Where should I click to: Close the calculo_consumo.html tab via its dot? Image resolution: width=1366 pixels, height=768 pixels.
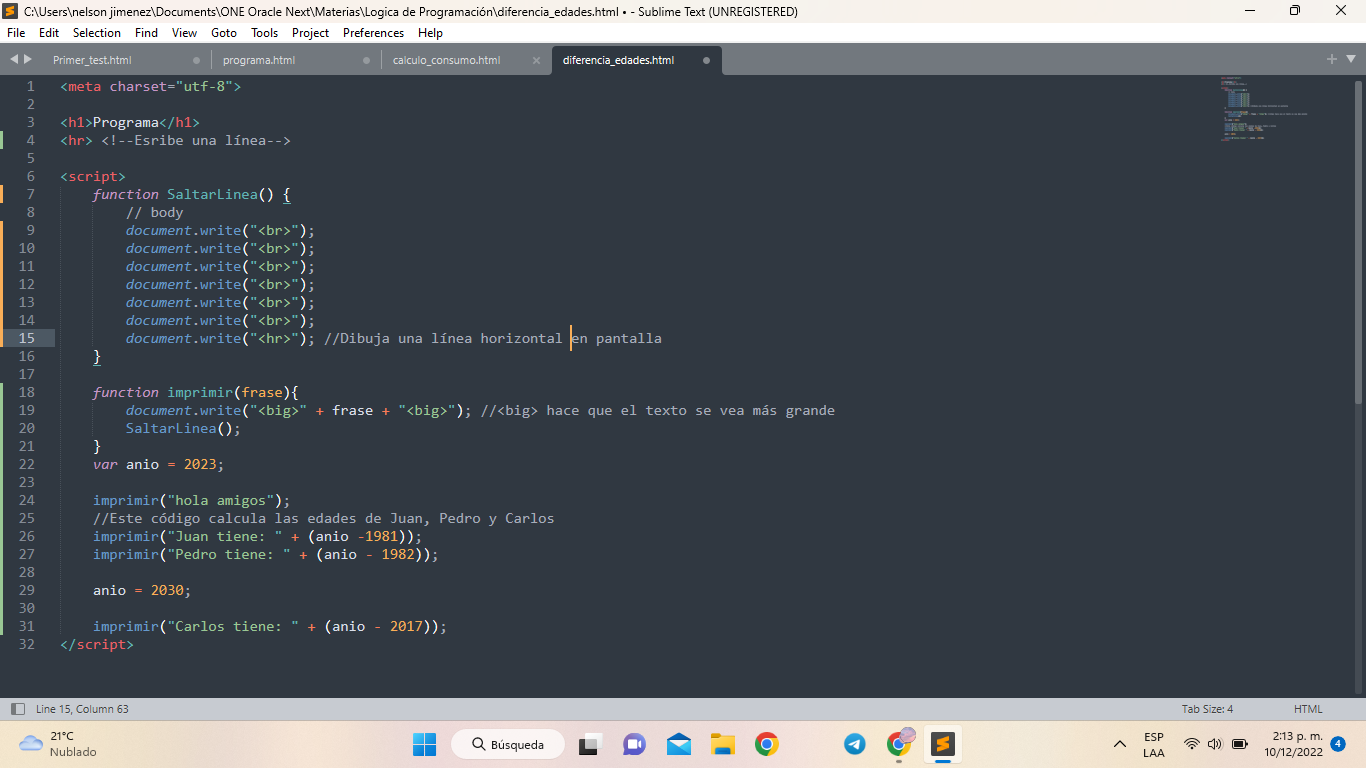pos(536,60)
